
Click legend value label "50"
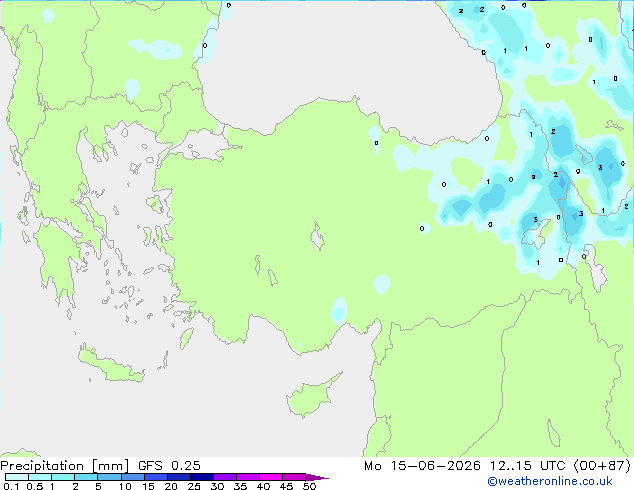(x=309, y=486)
